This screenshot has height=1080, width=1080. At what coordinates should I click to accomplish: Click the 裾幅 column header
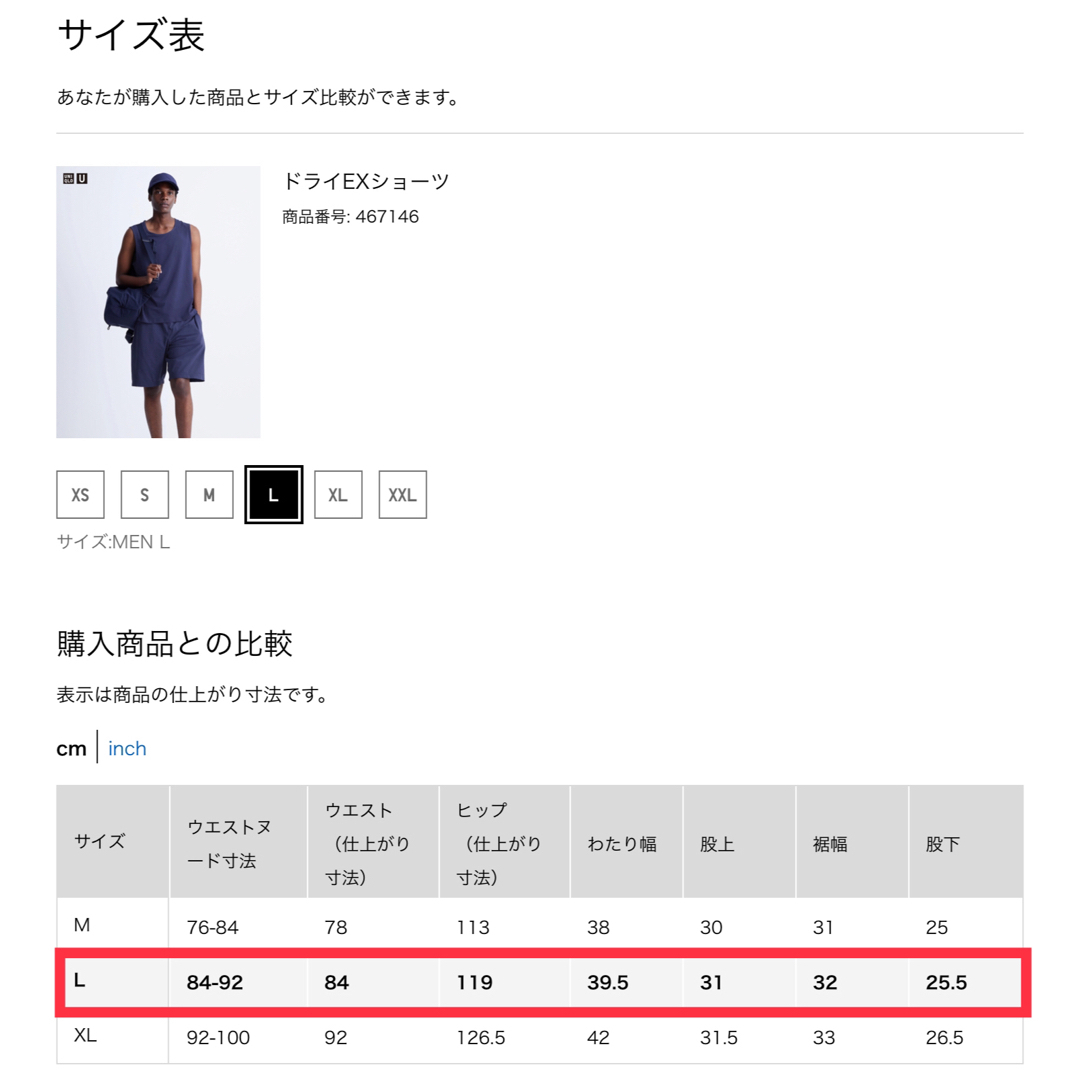click(x=830, y=843)
